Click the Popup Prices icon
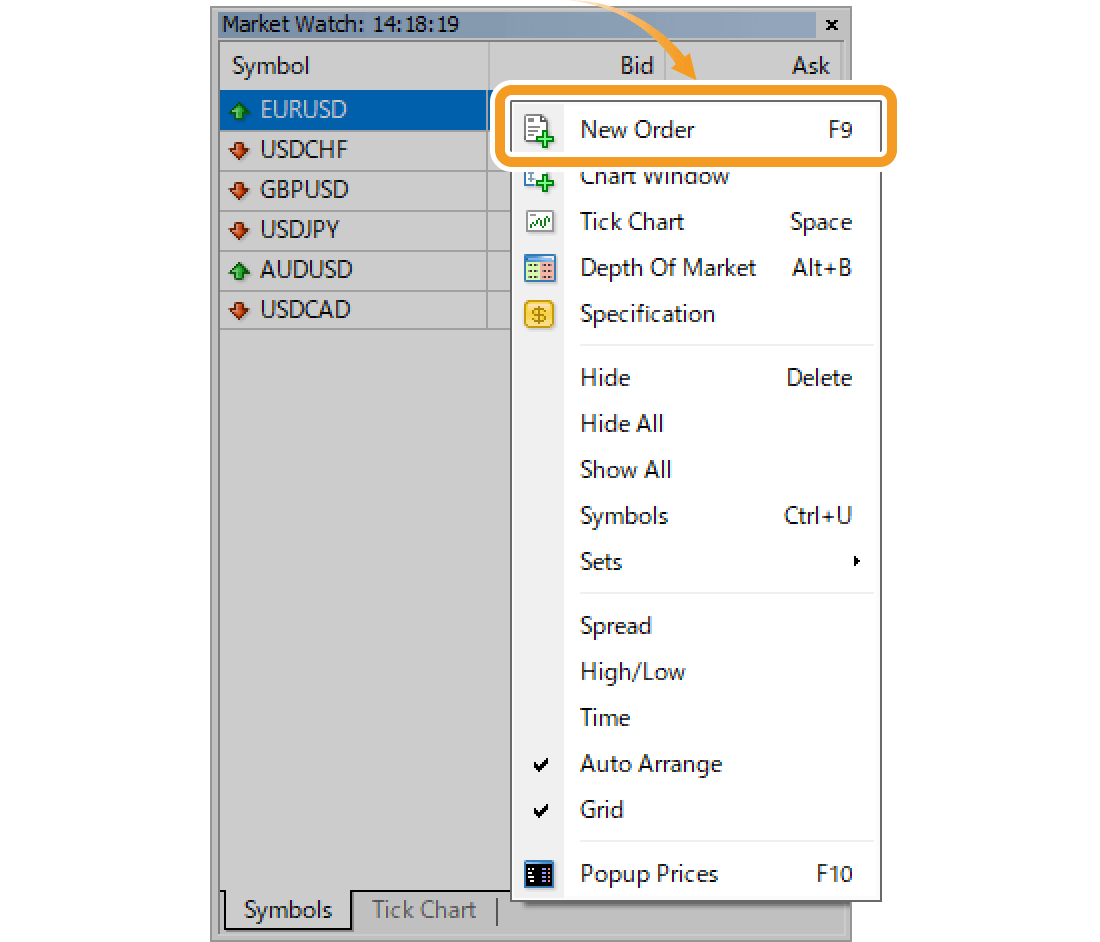 pyautogui.click(x=540, y=873)
